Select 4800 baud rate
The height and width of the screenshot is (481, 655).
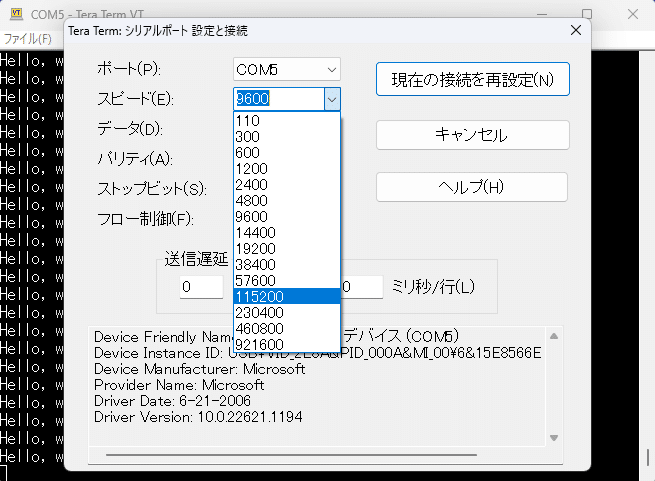coord(287,201)
